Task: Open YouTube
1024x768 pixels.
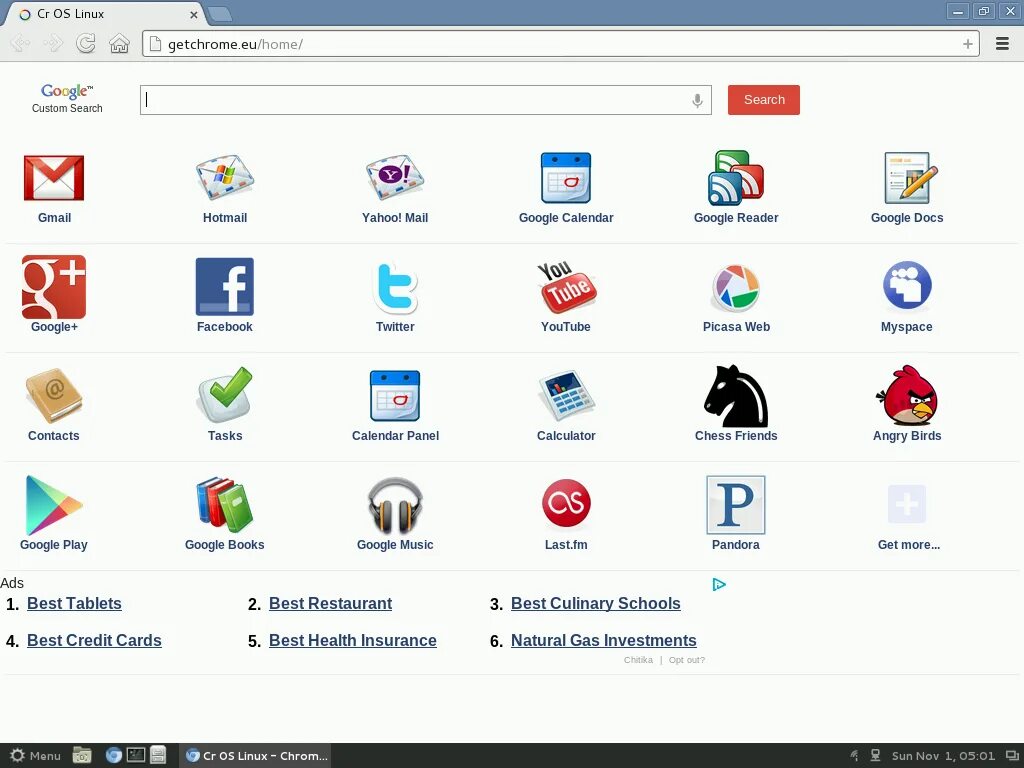Action: 566,290
